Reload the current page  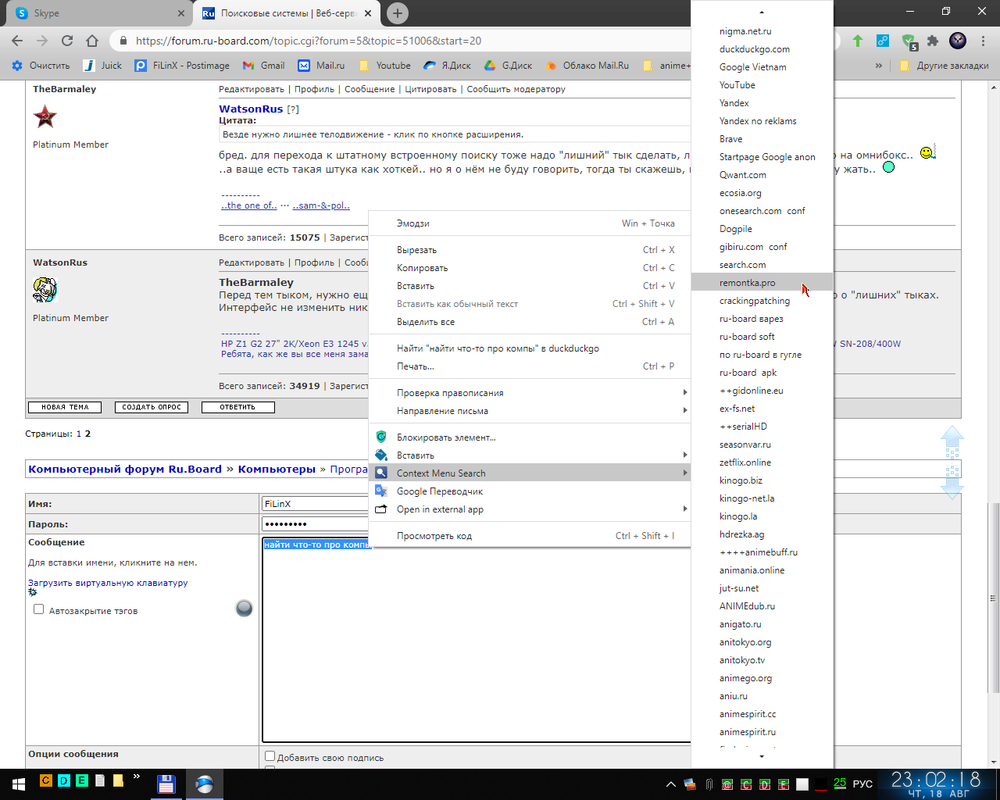coord(67,41)
